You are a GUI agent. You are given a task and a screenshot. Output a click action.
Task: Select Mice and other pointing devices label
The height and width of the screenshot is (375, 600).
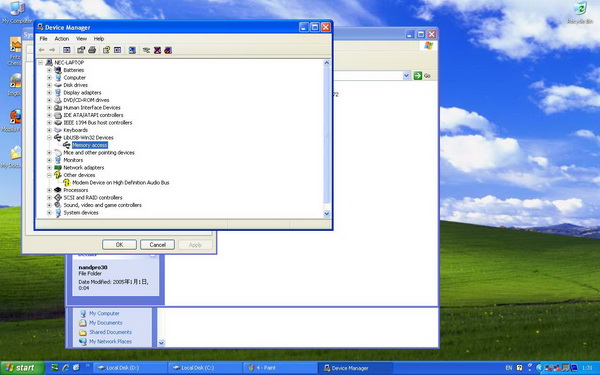tap(99, 153)
